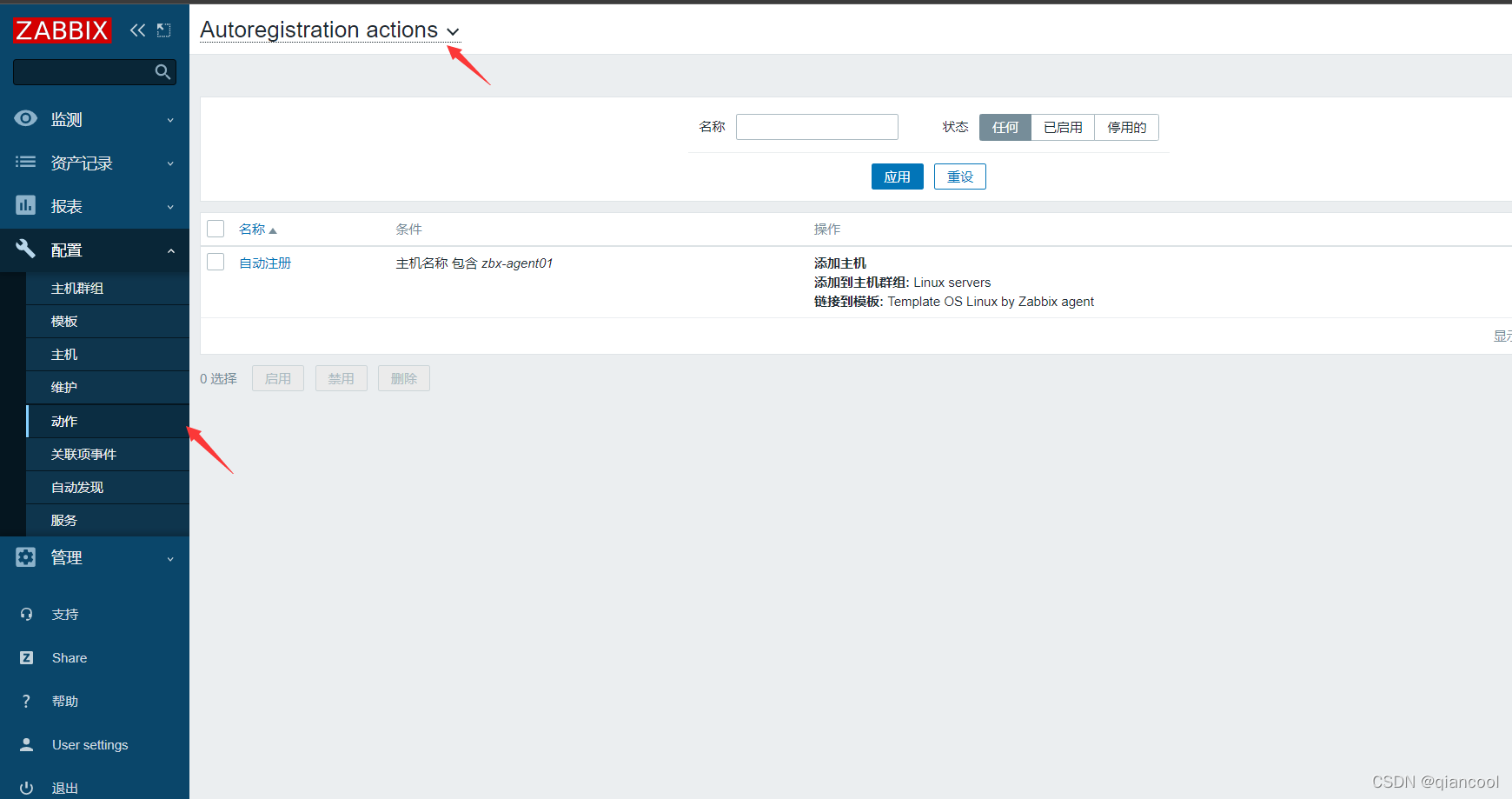Open 动作 in the sidebar
1512x799 pixels.
[108, 422]
